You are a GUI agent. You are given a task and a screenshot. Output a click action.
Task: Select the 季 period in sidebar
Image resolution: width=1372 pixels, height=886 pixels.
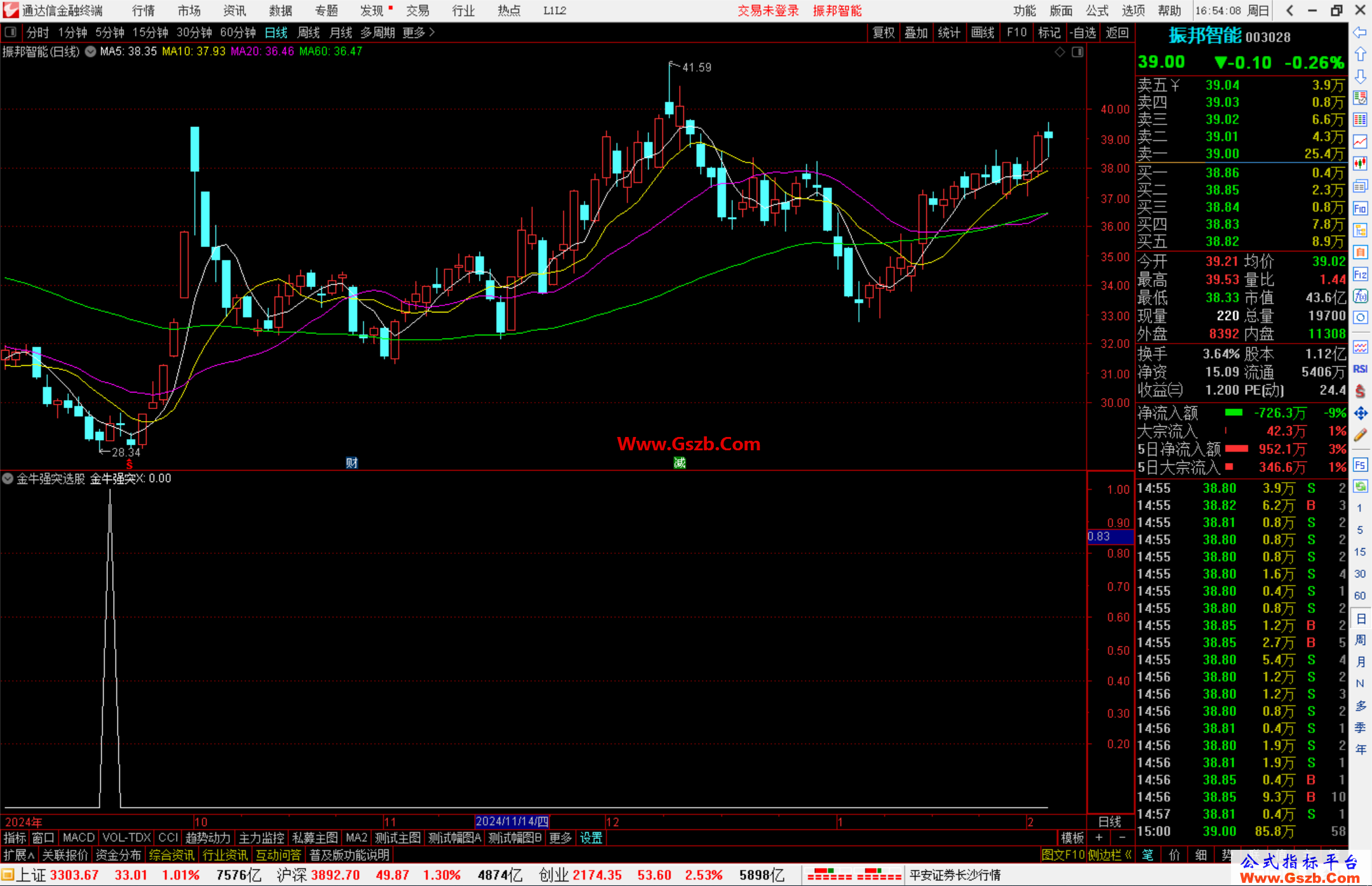[1360, 727]
